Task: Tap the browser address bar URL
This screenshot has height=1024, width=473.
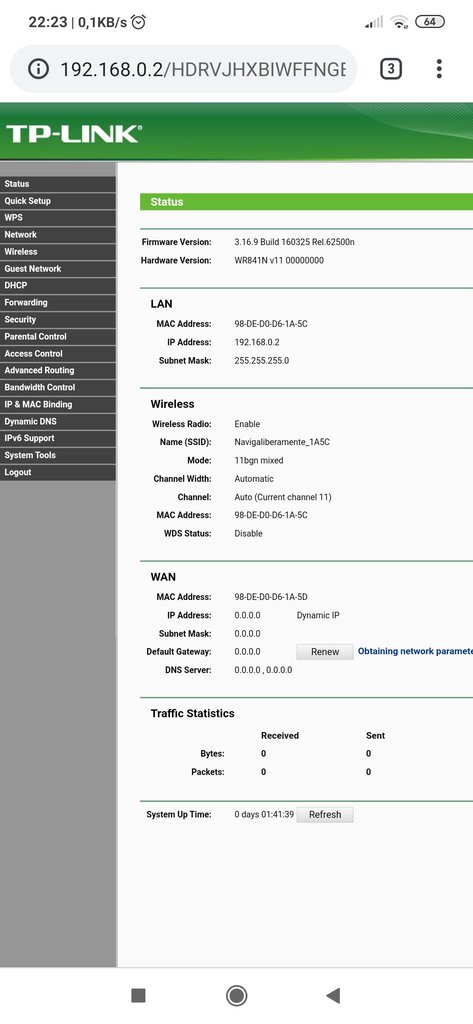Action: (x=203, y=69)
